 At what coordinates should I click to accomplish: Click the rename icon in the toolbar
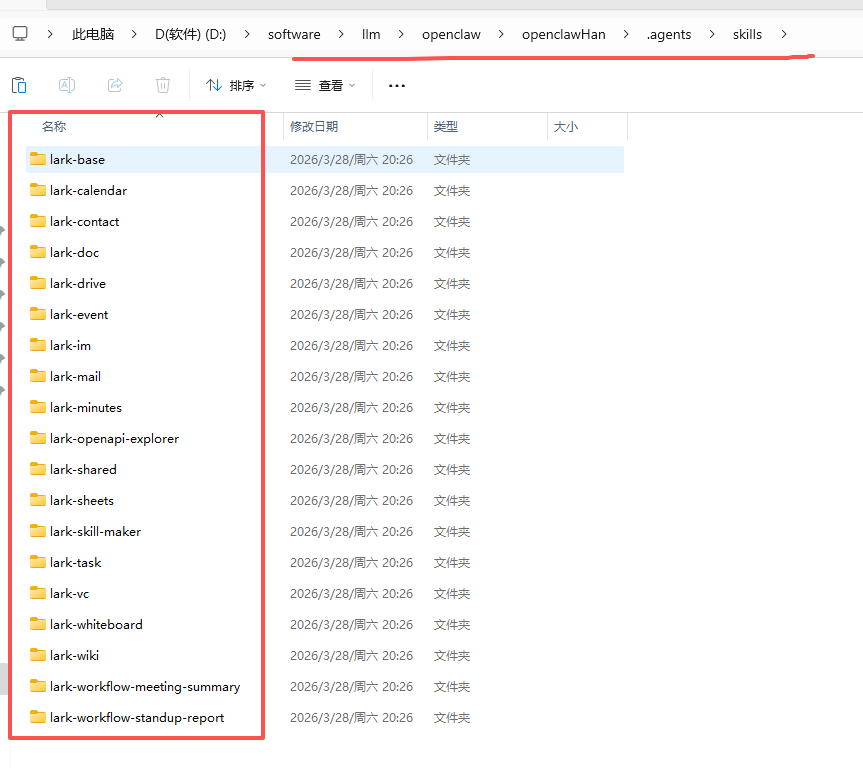(67, 86)
